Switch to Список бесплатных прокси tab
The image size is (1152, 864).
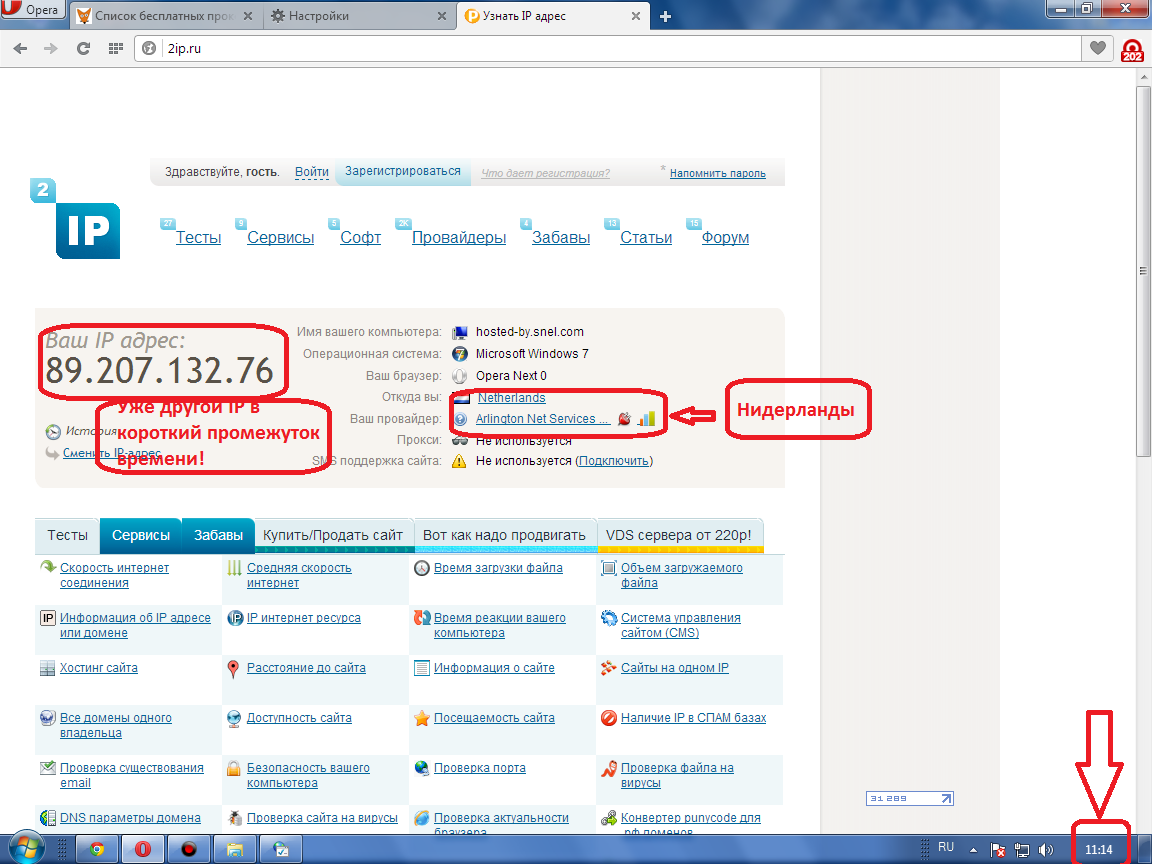point(166,16)
